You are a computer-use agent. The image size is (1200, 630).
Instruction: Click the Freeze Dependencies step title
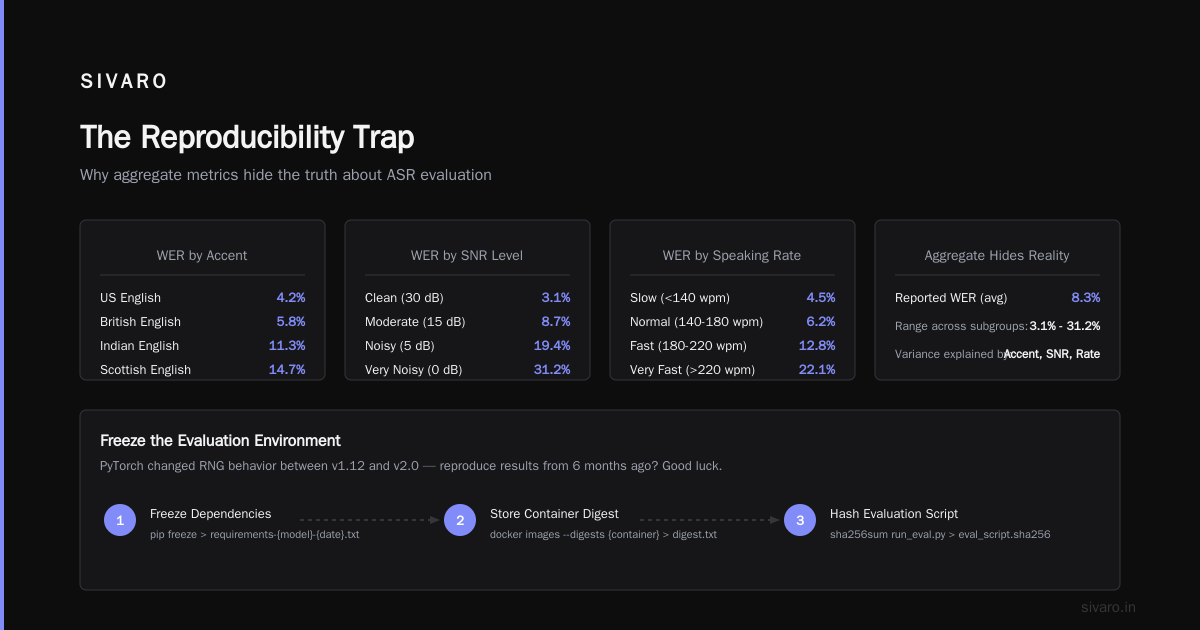[x=210, y=513]
